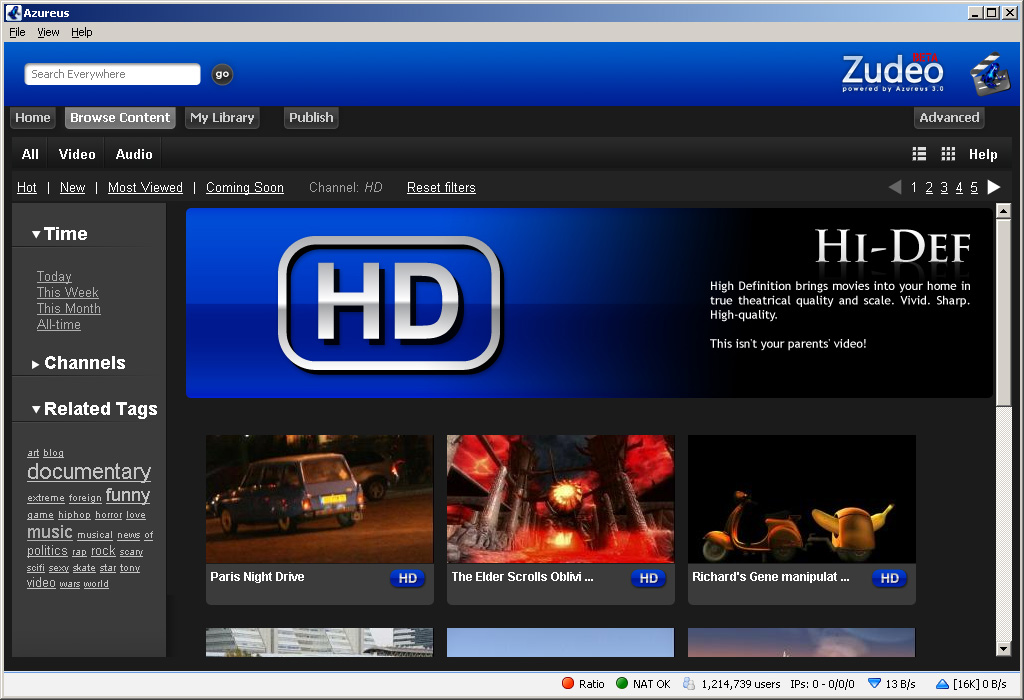Click HD badge on Paris Night Drive

pos(408,578)
